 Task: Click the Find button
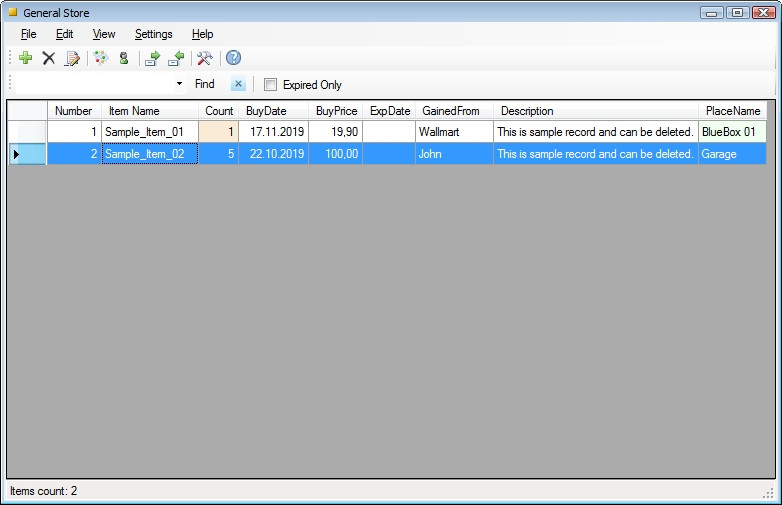pos(204,84)
